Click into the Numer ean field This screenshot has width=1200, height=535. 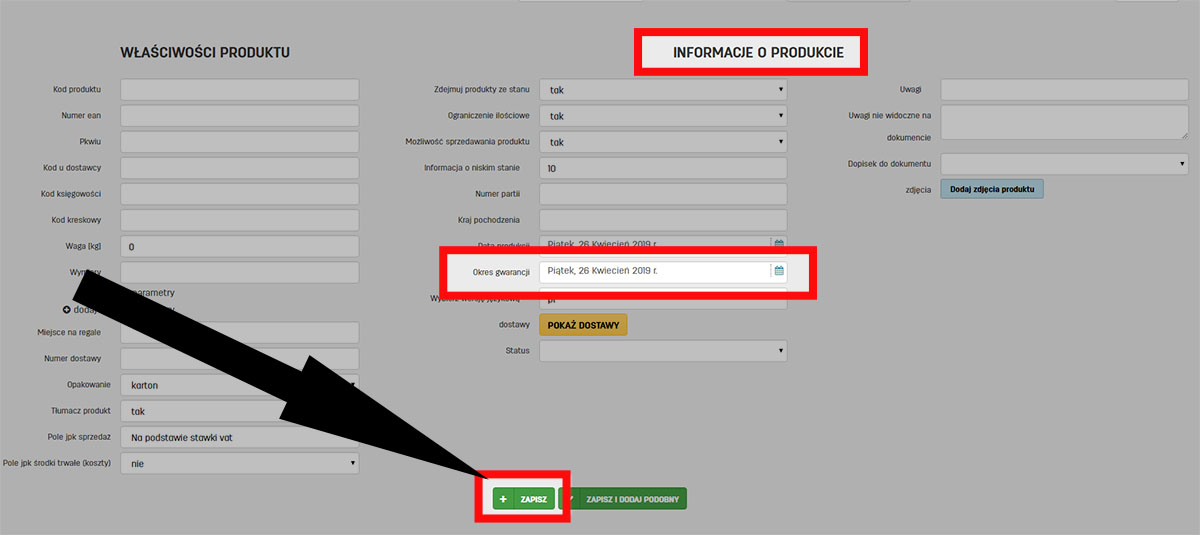click(x=239, y=116)
